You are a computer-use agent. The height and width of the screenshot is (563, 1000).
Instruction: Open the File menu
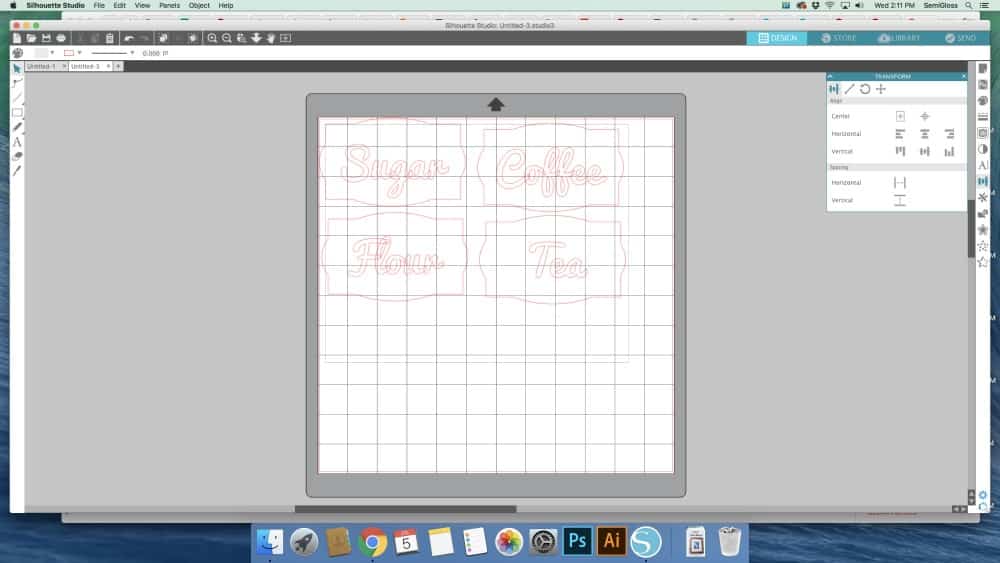point(99,5)
